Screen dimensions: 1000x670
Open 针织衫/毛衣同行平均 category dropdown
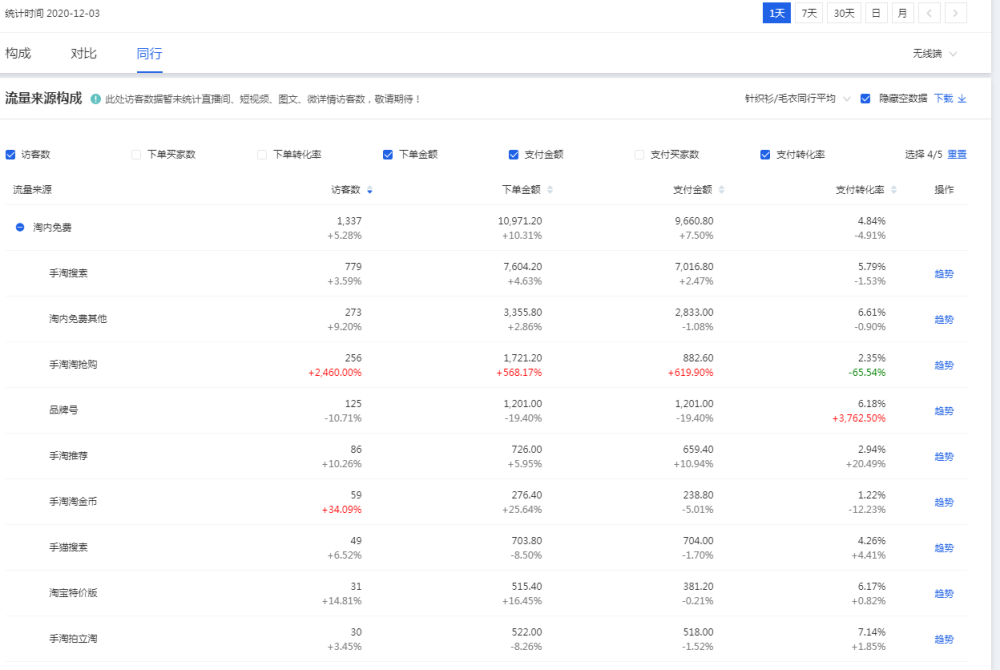(797, 99)
